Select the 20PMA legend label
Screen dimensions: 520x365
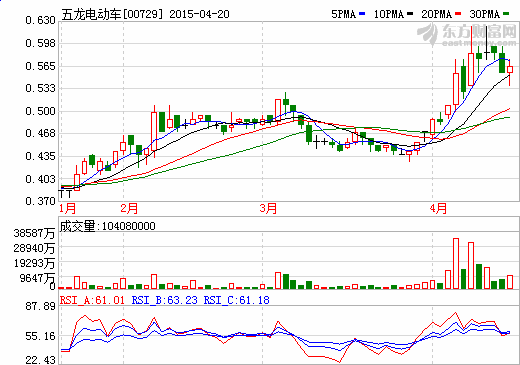437,14
